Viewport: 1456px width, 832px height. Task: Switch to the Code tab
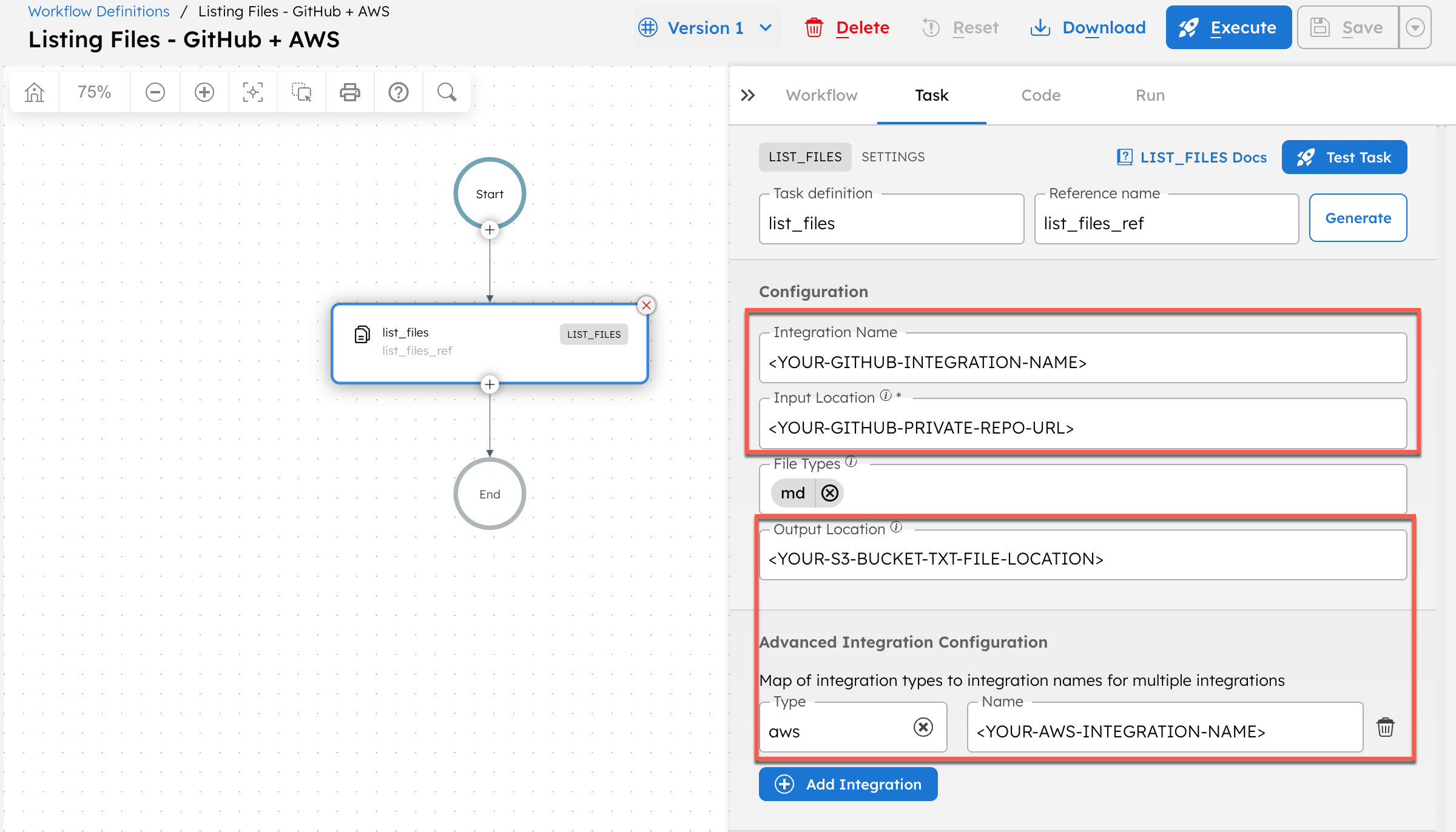click(x=1040, y=95)
